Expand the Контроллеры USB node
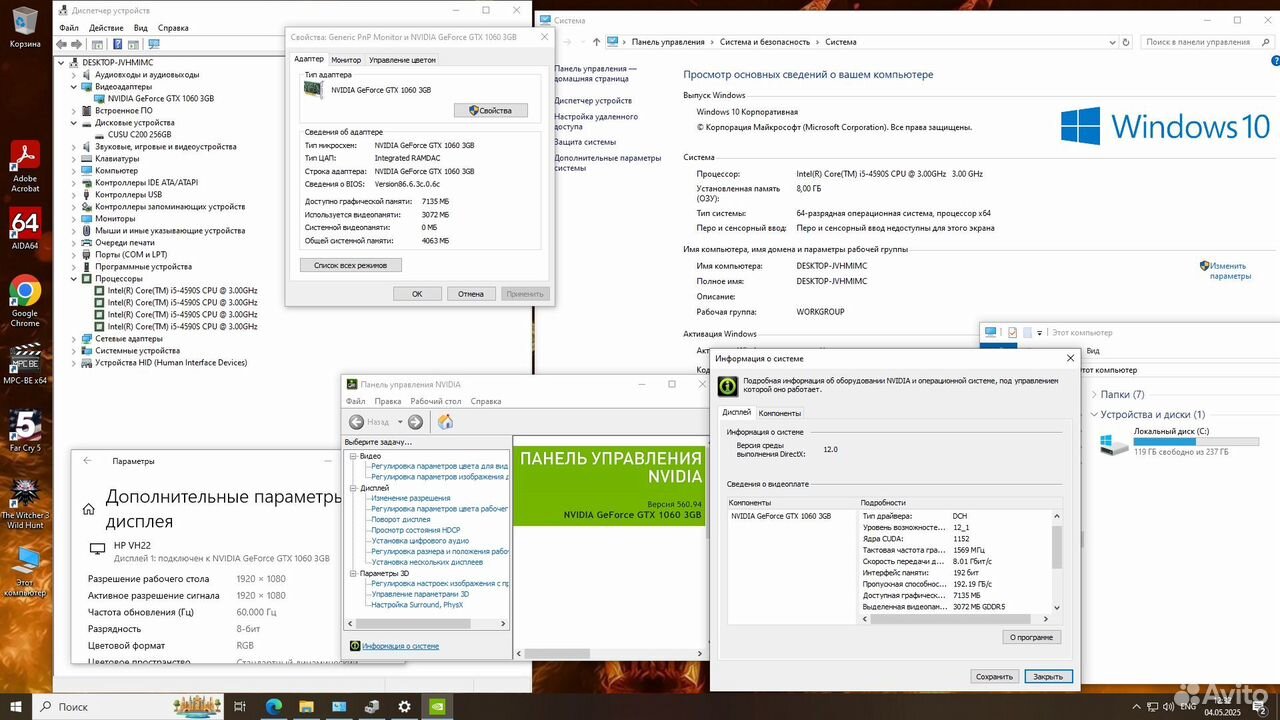This screenshot has height=720, width=1280. click(x=74, y=195)
